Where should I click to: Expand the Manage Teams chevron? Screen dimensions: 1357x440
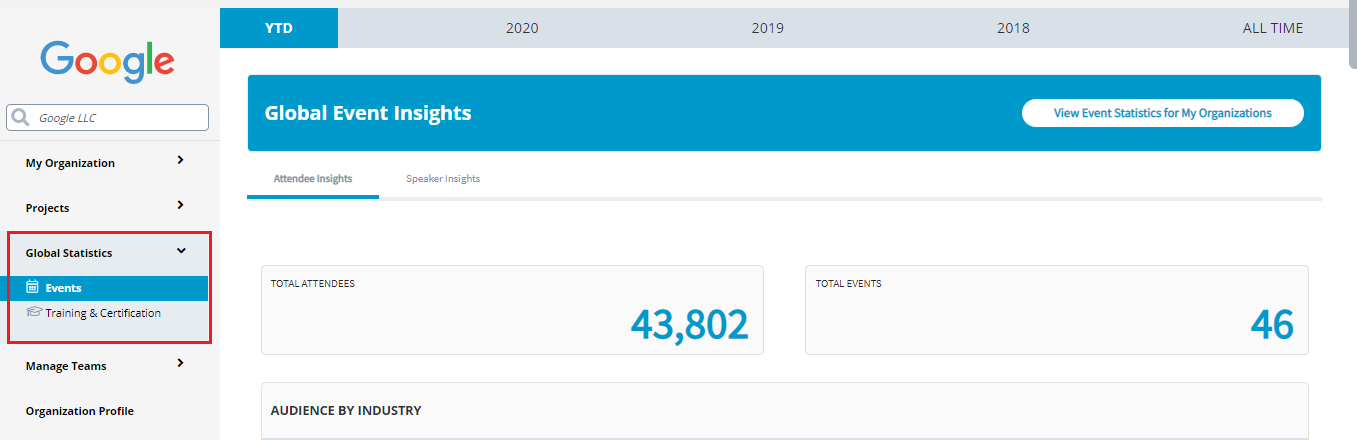[x=180, y=362]
